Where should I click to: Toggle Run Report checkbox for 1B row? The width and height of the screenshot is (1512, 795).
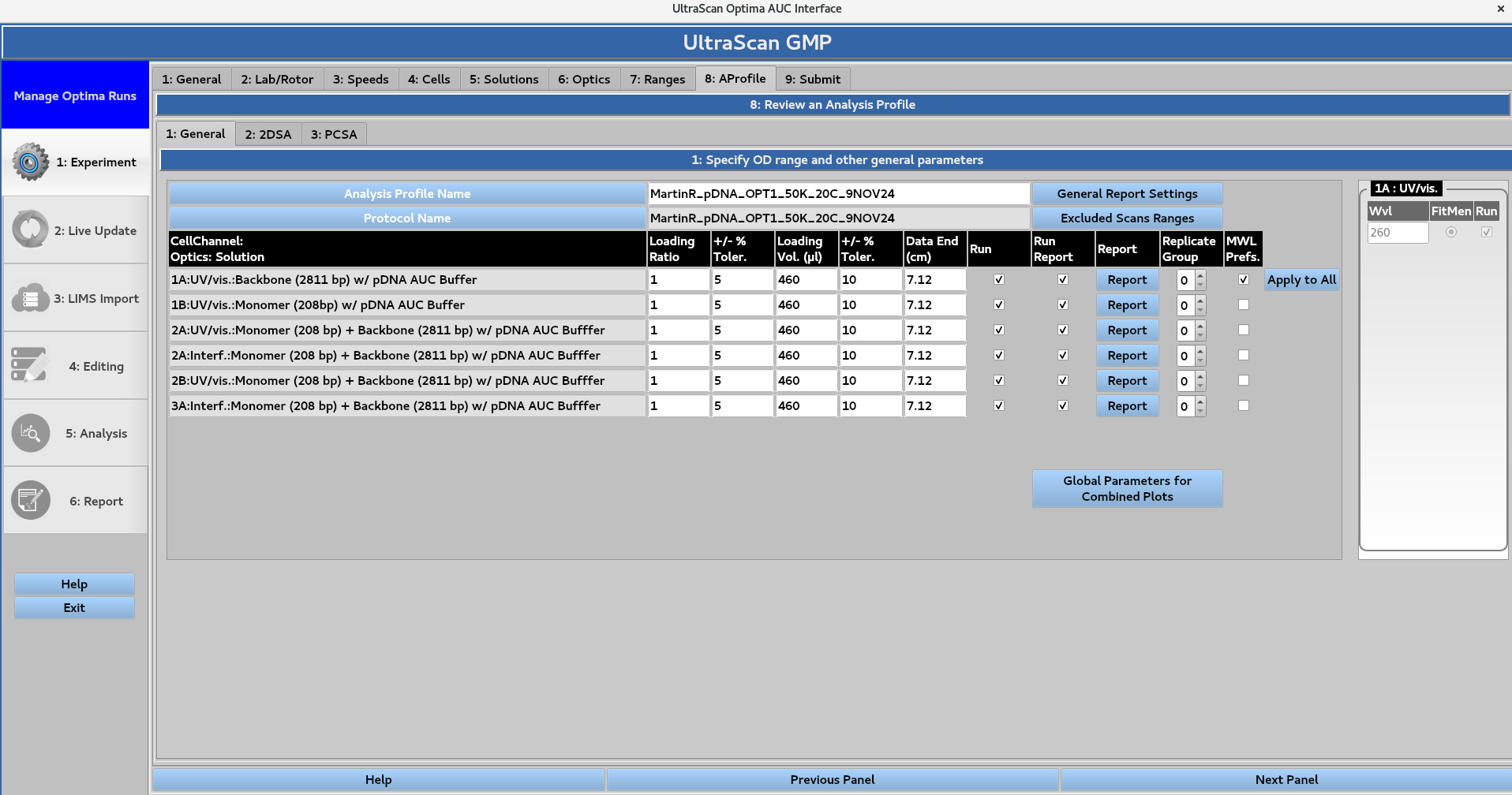(x=1063, y=304)
